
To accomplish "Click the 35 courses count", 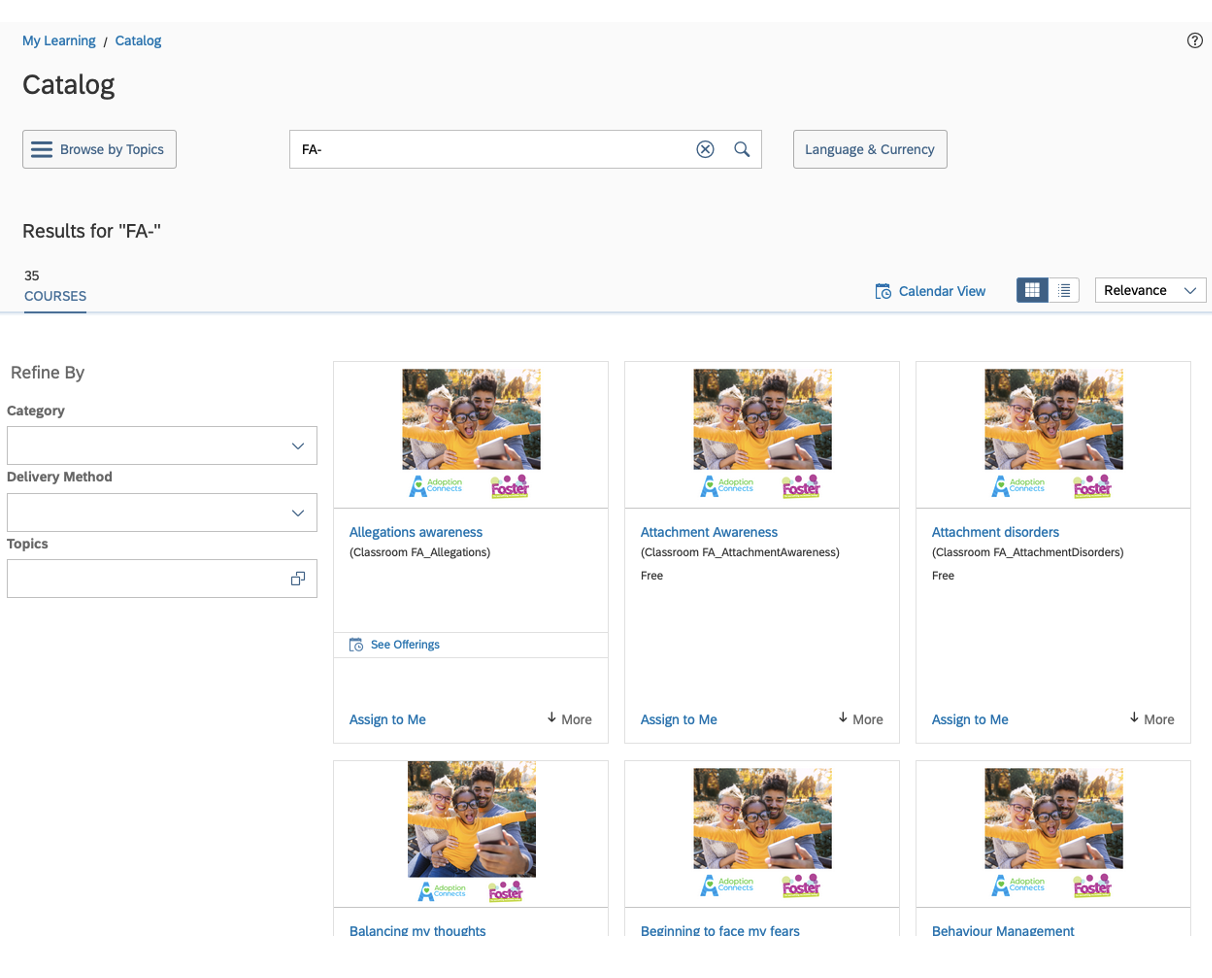I will point(32,276).
